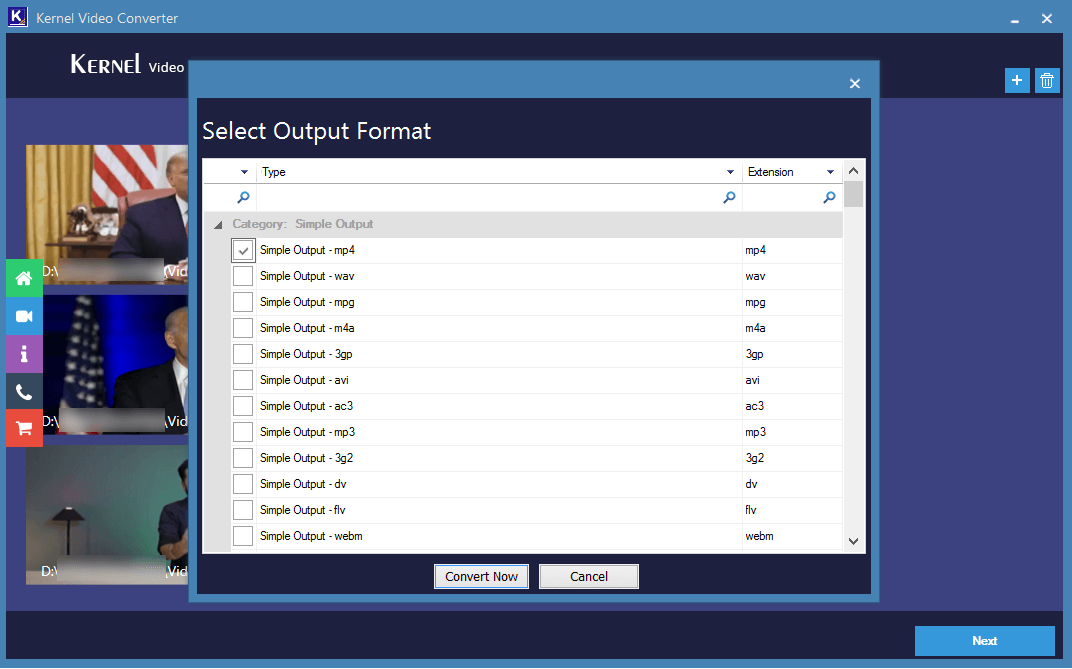Click the 'mp4' extension cell
This screenshot has height=669, width=1072.
click(792, 250)
